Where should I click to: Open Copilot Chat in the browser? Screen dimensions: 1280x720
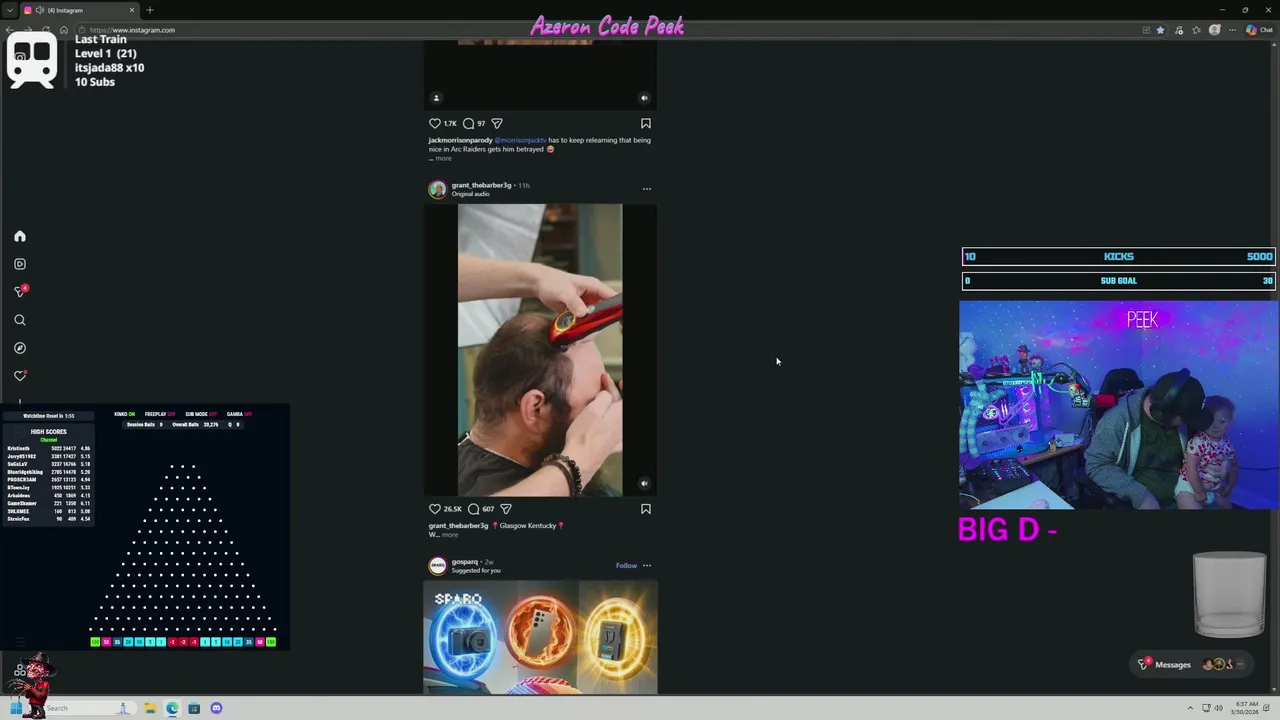click(x=1259, y=30)
